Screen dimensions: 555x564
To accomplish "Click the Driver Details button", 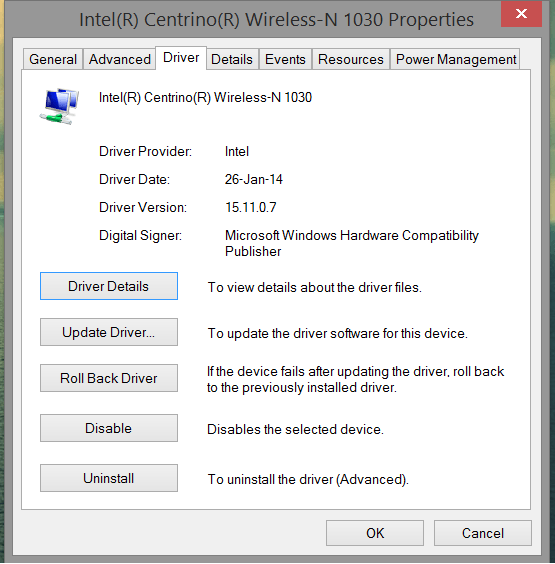I will tap(109, 286).
